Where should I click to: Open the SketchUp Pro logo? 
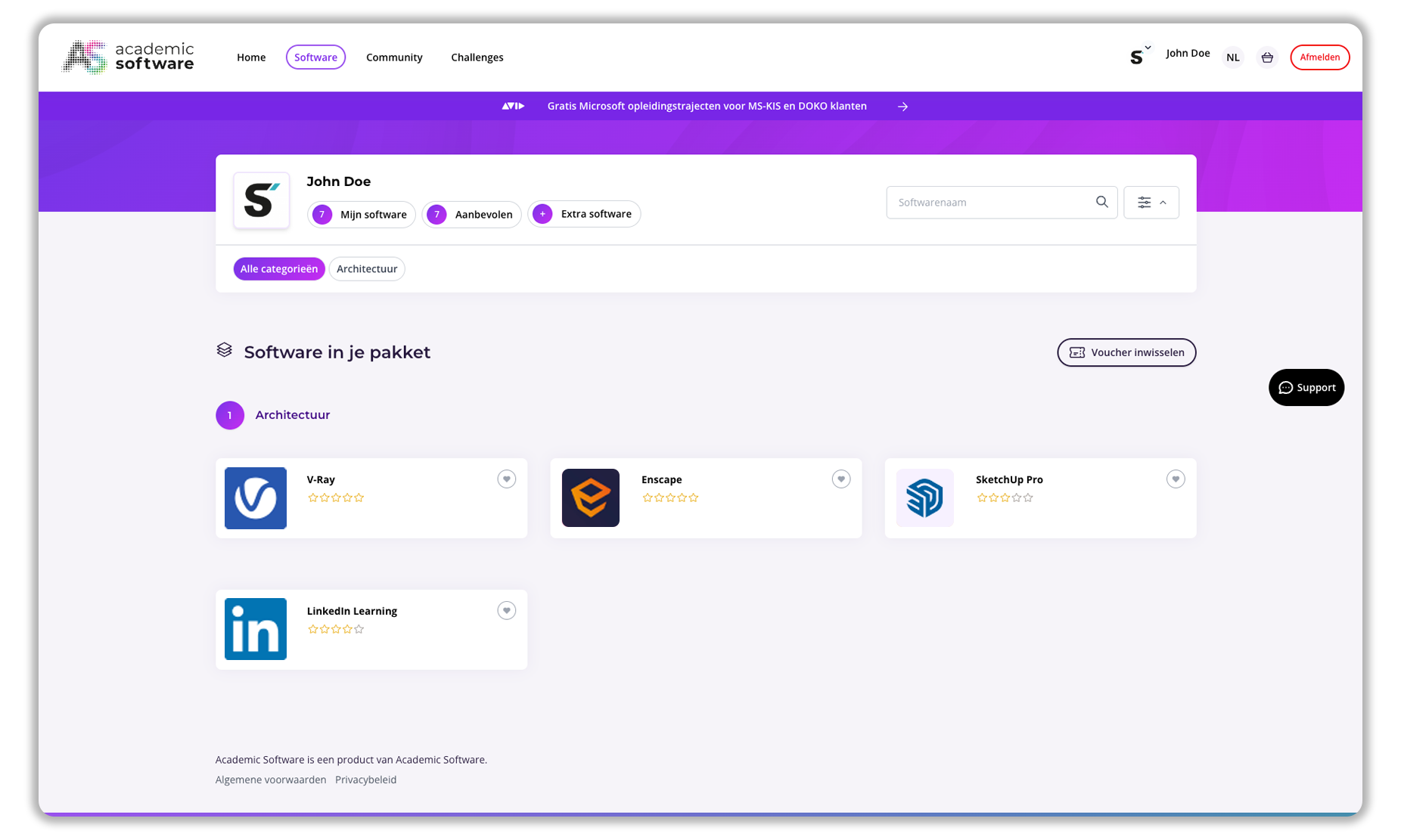924,498
